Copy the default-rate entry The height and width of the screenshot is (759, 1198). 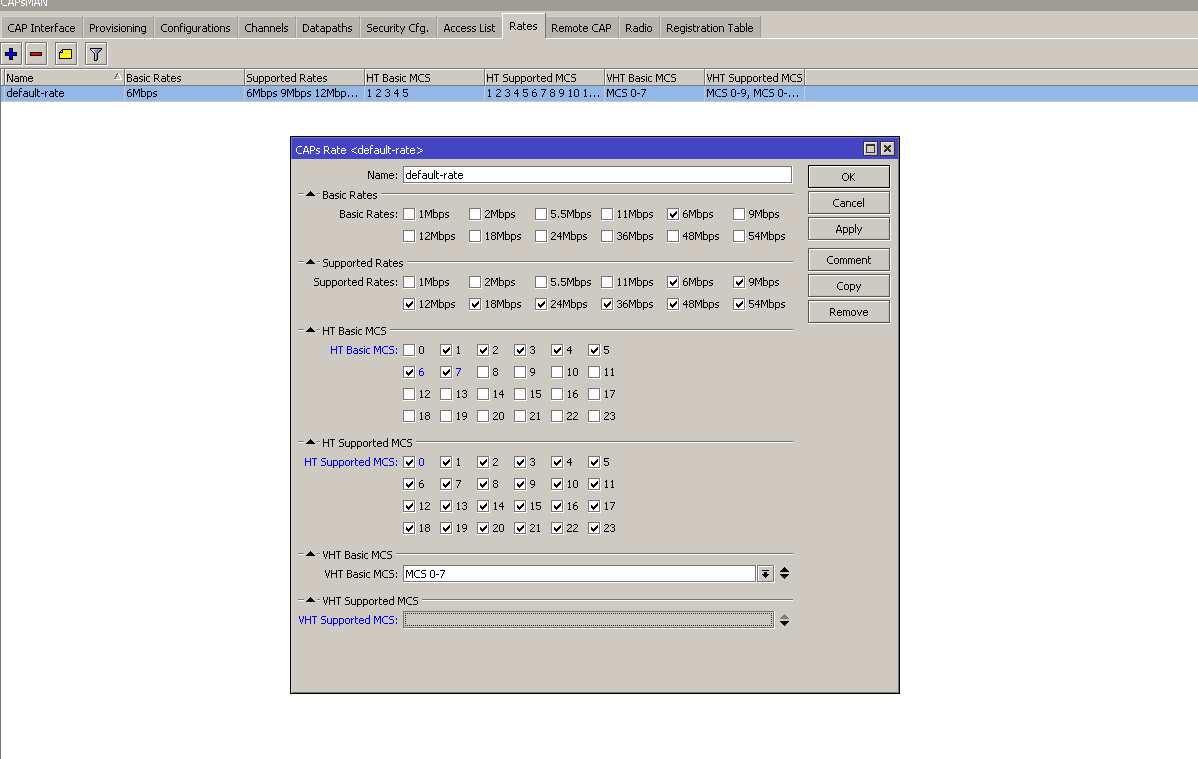click(x=847, y=285)
